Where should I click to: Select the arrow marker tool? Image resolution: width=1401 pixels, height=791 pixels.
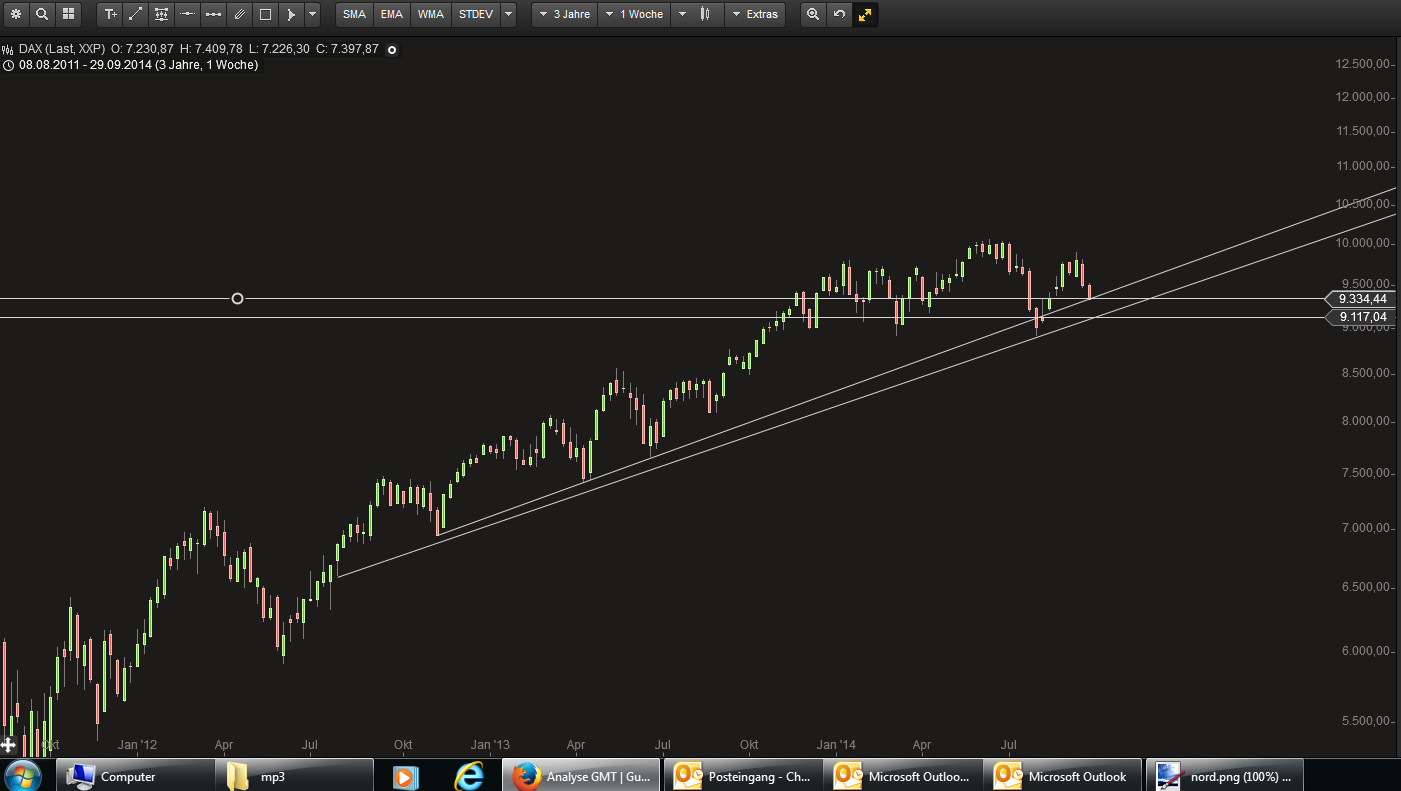pos(291,14)
